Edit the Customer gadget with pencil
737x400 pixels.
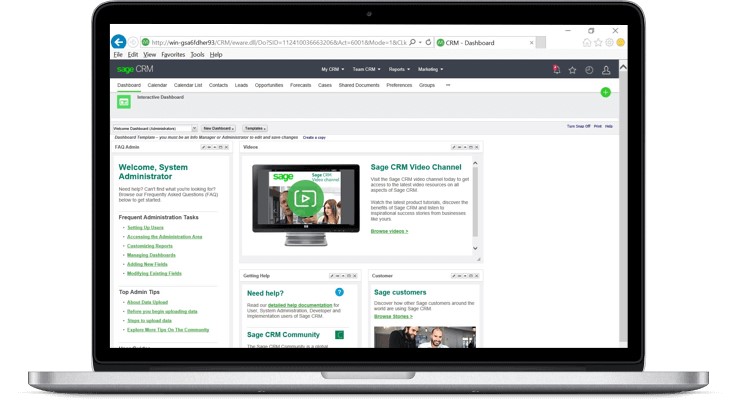(454, 276)
